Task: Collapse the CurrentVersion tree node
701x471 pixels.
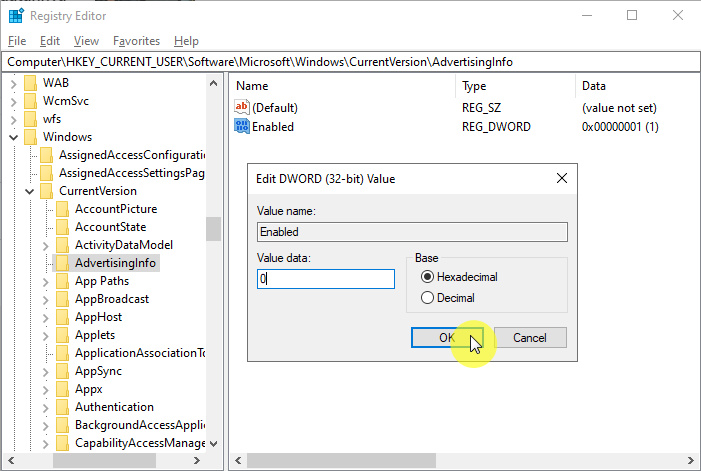Action: [30, 191]
